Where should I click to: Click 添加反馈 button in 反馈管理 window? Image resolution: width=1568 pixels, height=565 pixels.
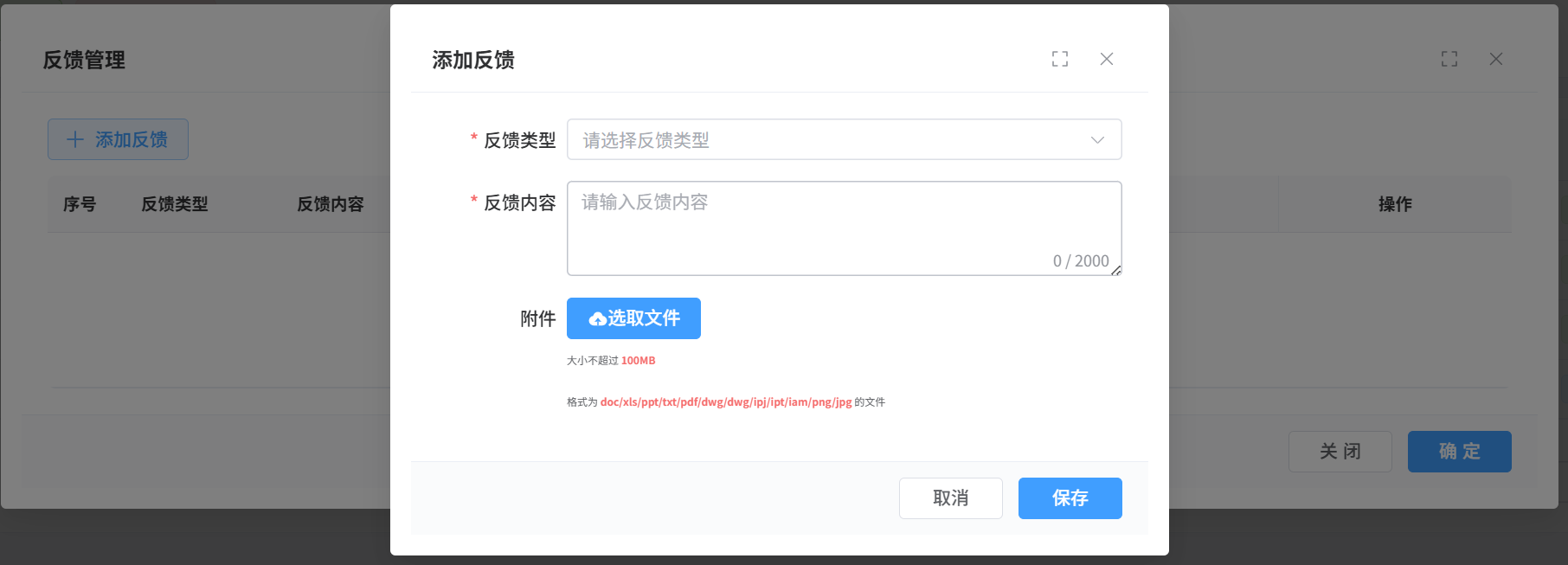click(118, 139)
